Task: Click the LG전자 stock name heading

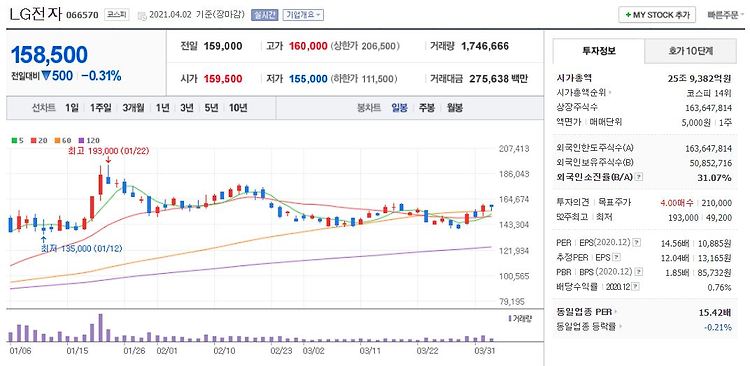Action: click(x=36, y=14)
